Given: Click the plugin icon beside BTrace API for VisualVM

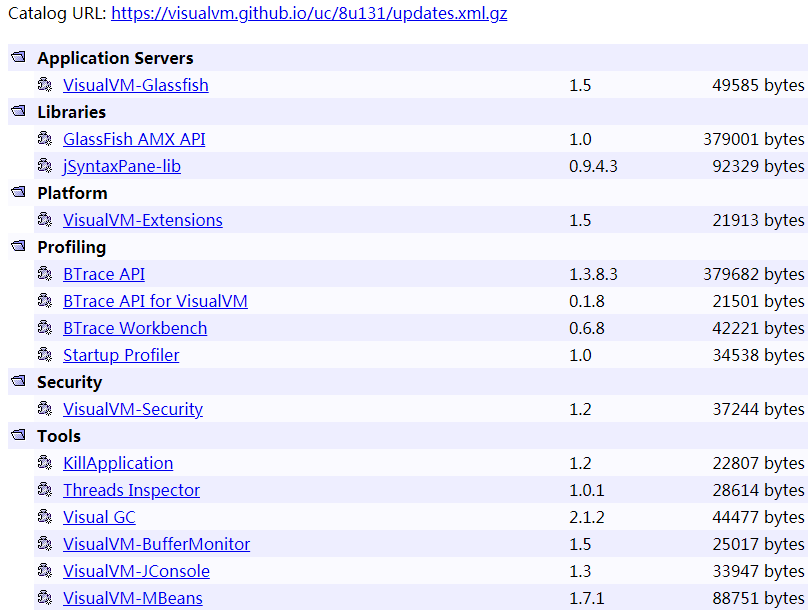Looking at the screenshot, I should click(x=45, y=301).
